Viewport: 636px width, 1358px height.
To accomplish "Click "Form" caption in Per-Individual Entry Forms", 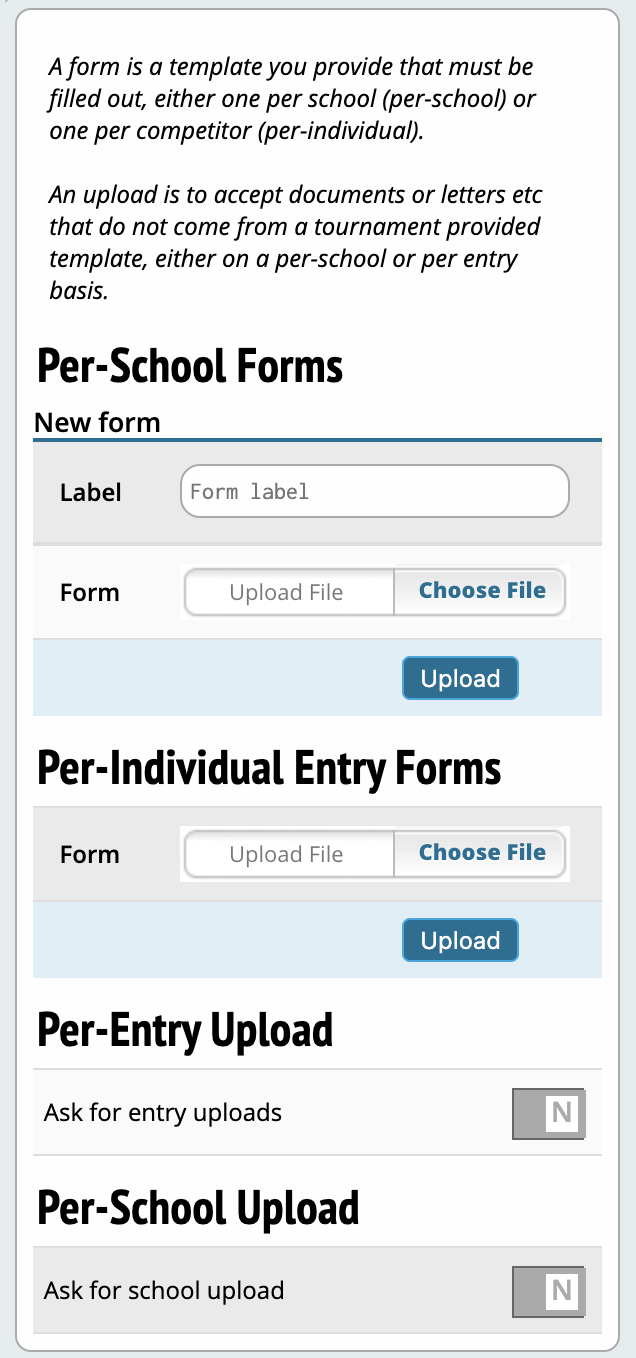I will pos(90,854).
